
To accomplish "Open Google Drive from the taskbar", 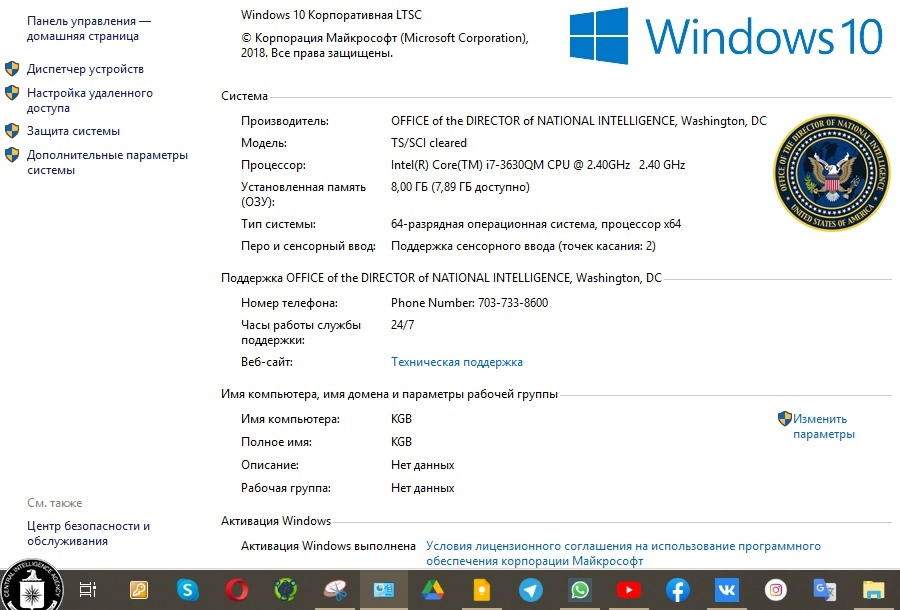I will 432,589.
